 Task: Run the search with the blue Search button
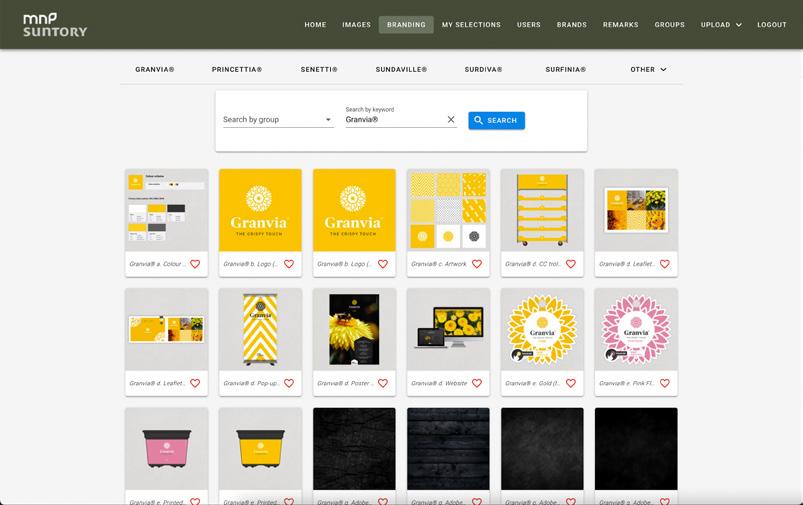pos(496,120)
